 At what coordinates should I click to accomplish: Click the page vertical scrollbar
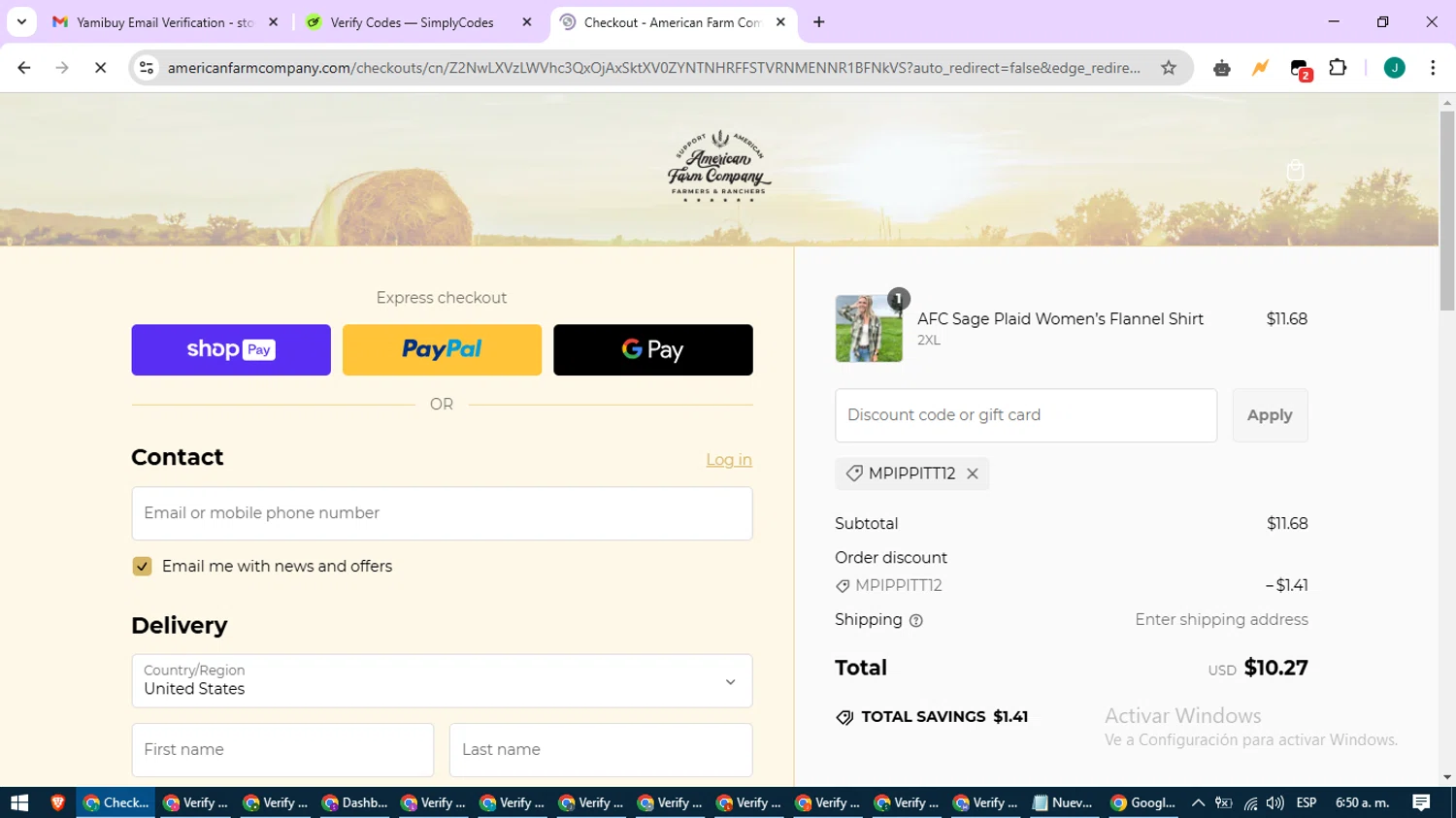click(x=1447, y=212)
